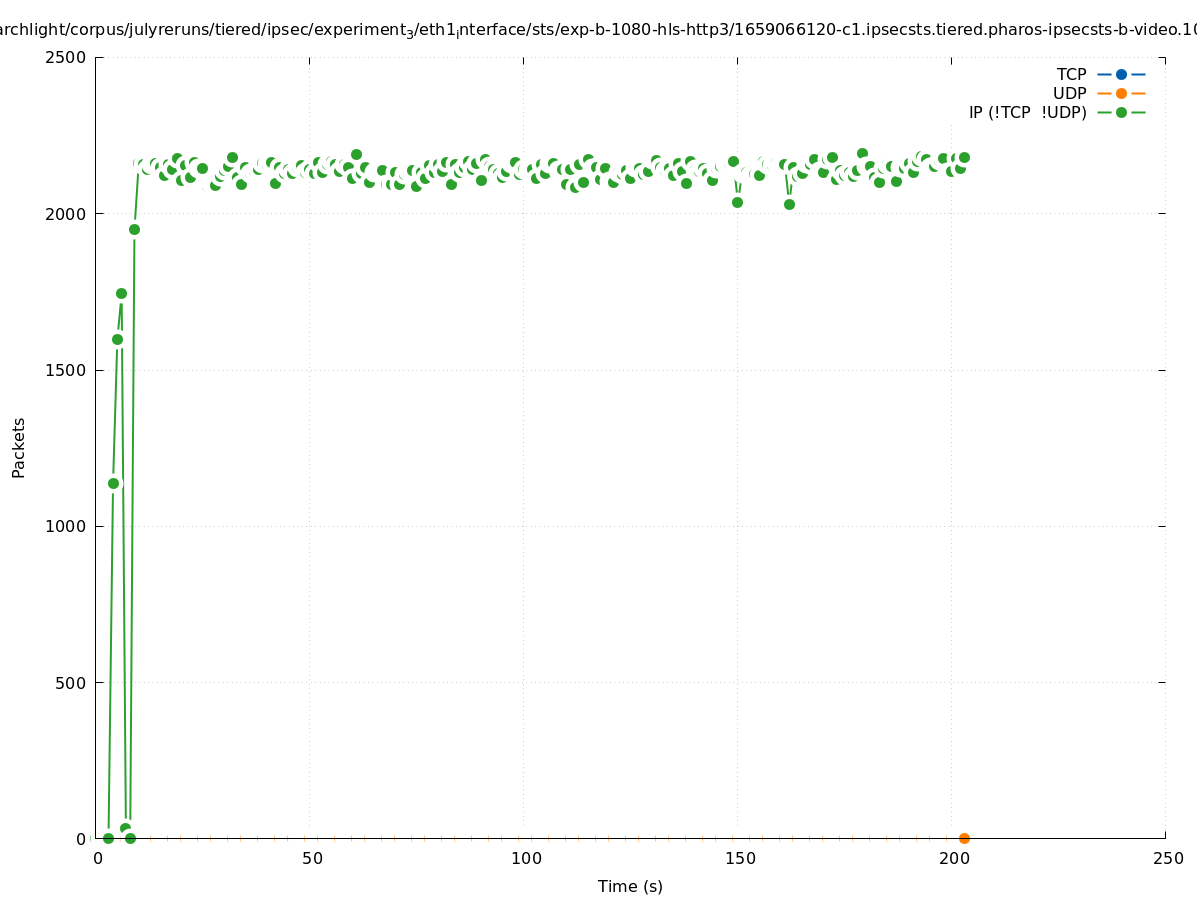The image size is (1197, 900).
Task: Select the orange UDP data point near 200s
Action: [x=964, y=838]
